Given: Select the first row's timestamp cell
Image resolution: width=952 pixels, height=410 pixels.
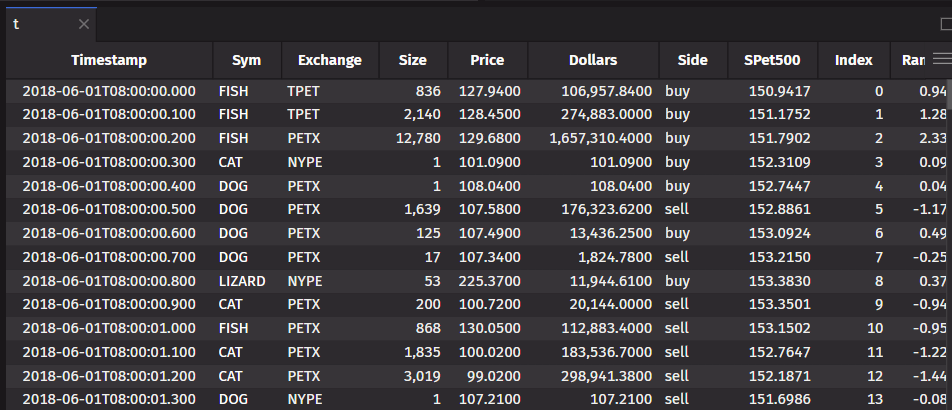Looking at the screenshot, I should click(x=109, y=91).
